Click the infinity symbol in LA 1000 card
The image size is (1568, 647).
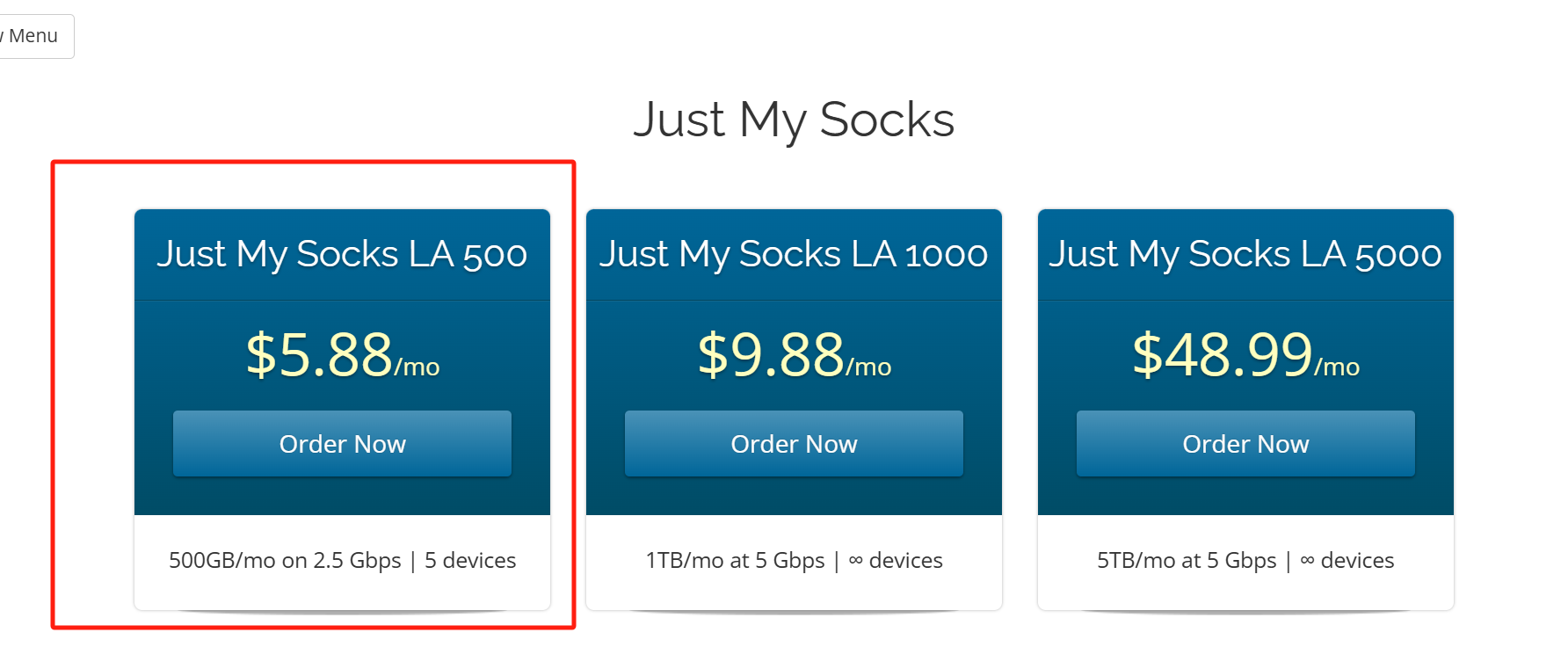(855, 561)
